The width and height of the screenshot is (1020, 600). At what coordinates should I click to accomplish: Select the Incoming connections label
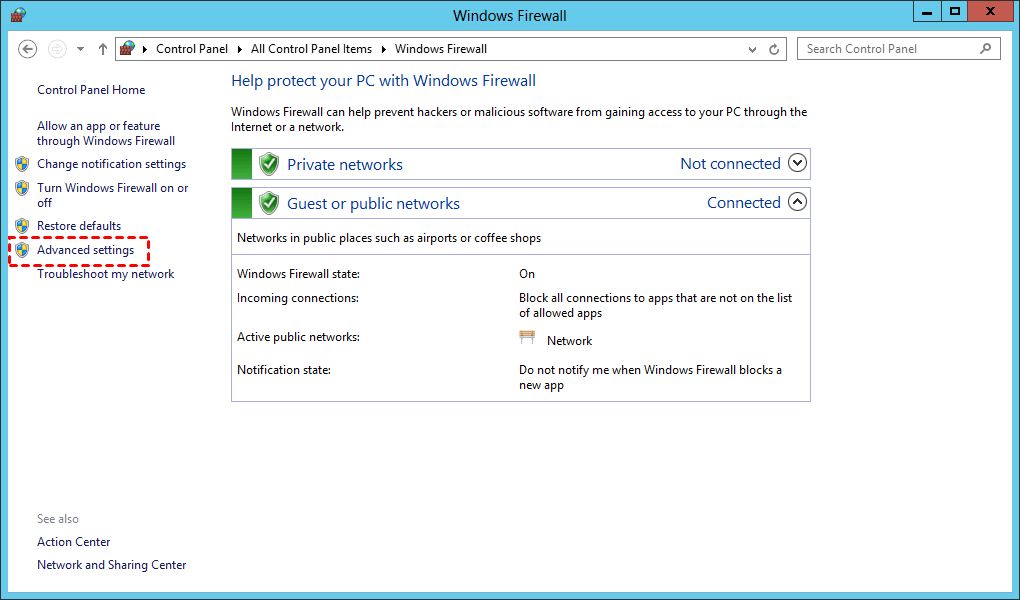point(298,298)
